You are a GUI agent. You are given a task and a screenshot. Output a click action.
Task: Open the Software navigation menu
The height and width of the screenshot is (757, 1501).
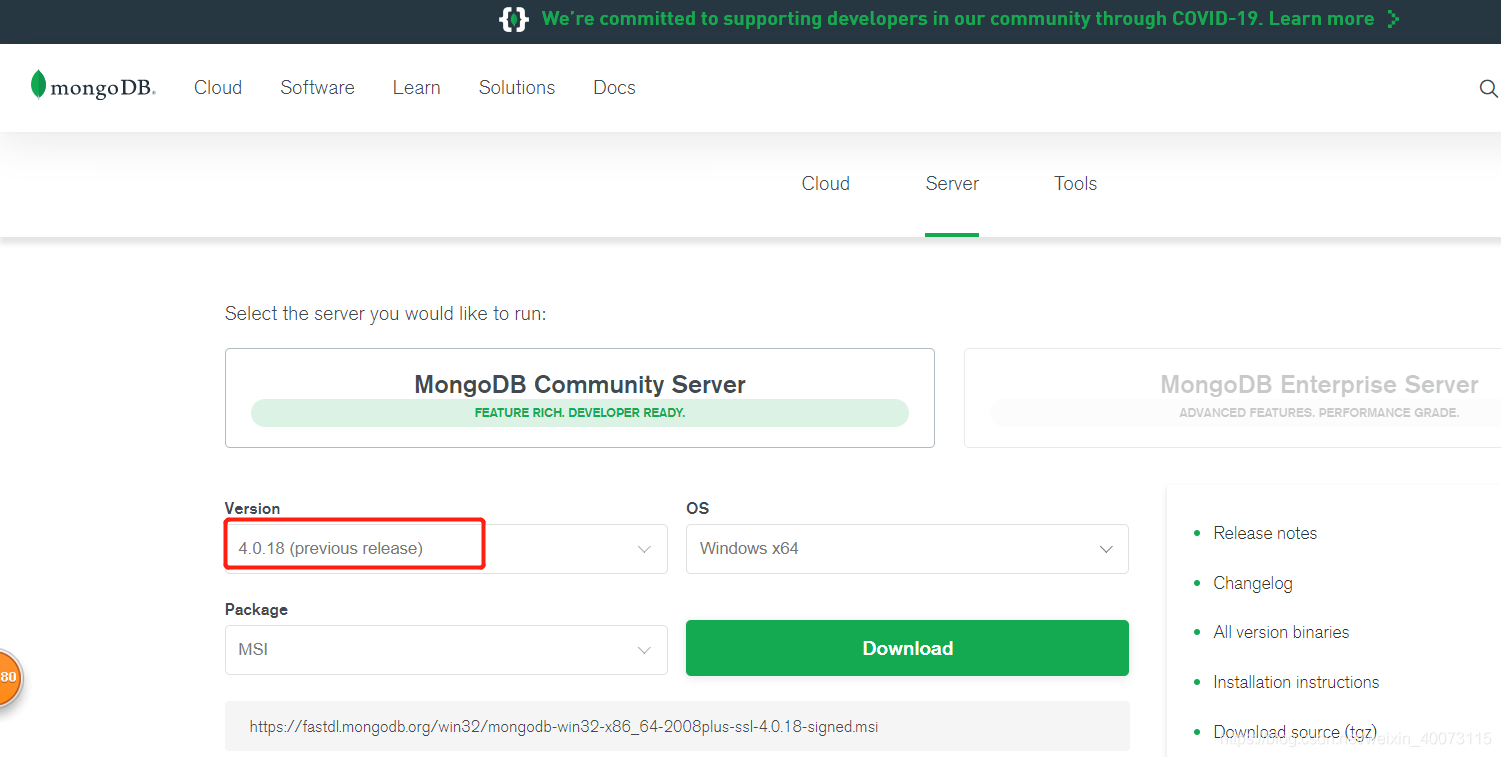[317, 88]
